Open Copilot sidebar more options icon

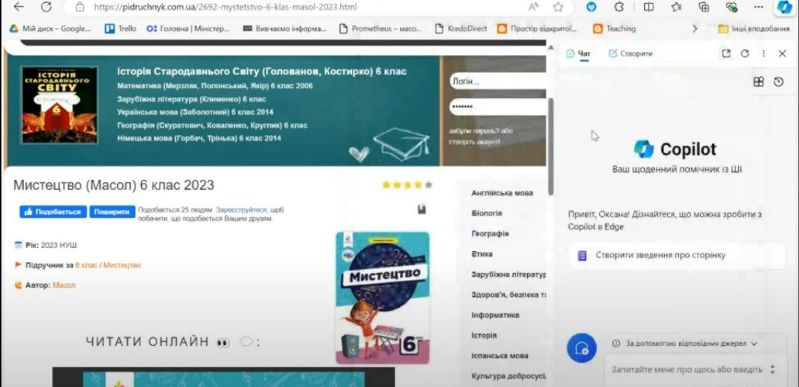[x=763, y=53]
